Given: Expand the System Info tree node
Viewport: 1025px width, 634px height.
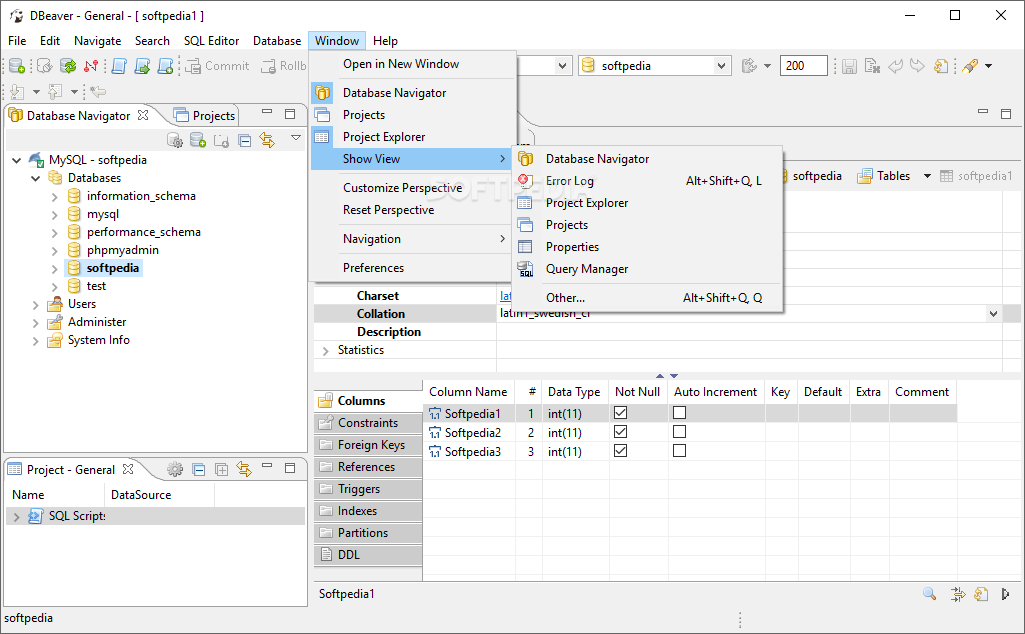Looking at the screenshot, I should [35, 341].
